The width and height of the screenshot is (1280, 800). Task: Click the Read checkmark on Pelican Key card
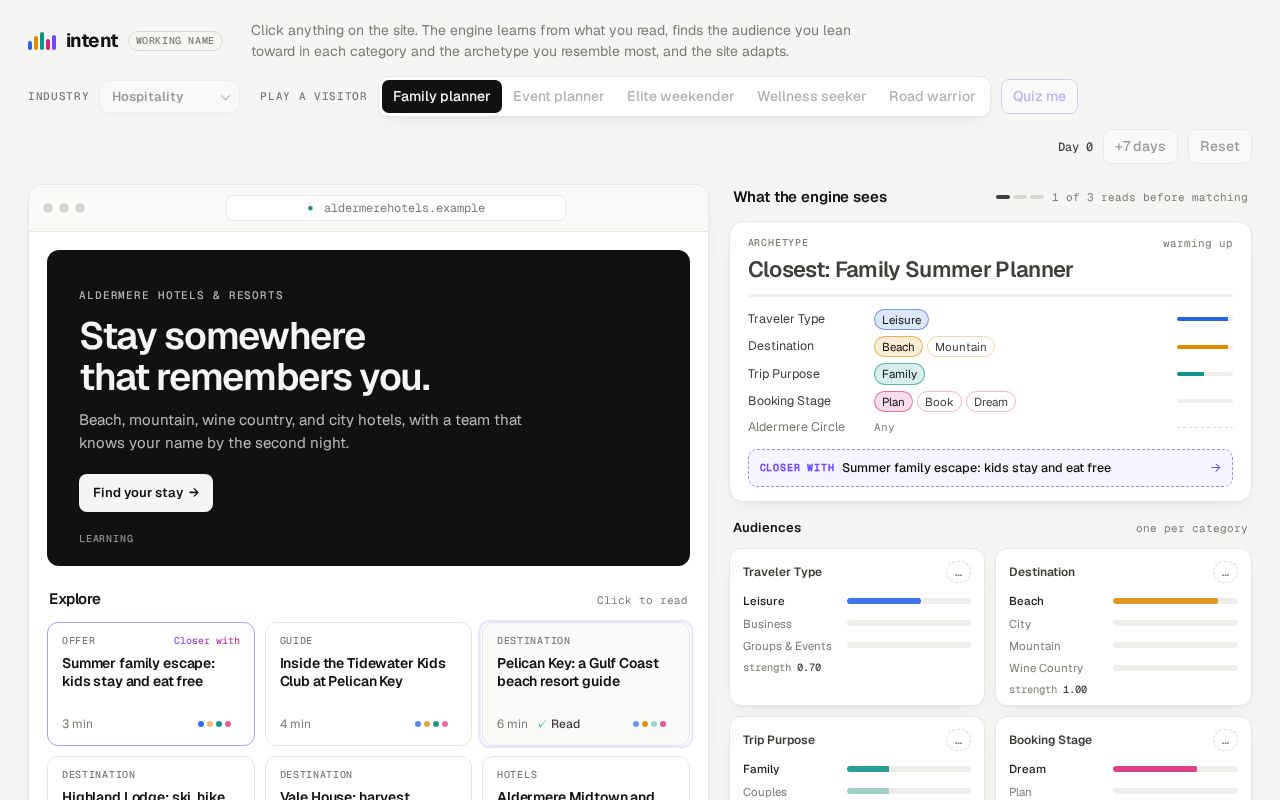(542, 724)
